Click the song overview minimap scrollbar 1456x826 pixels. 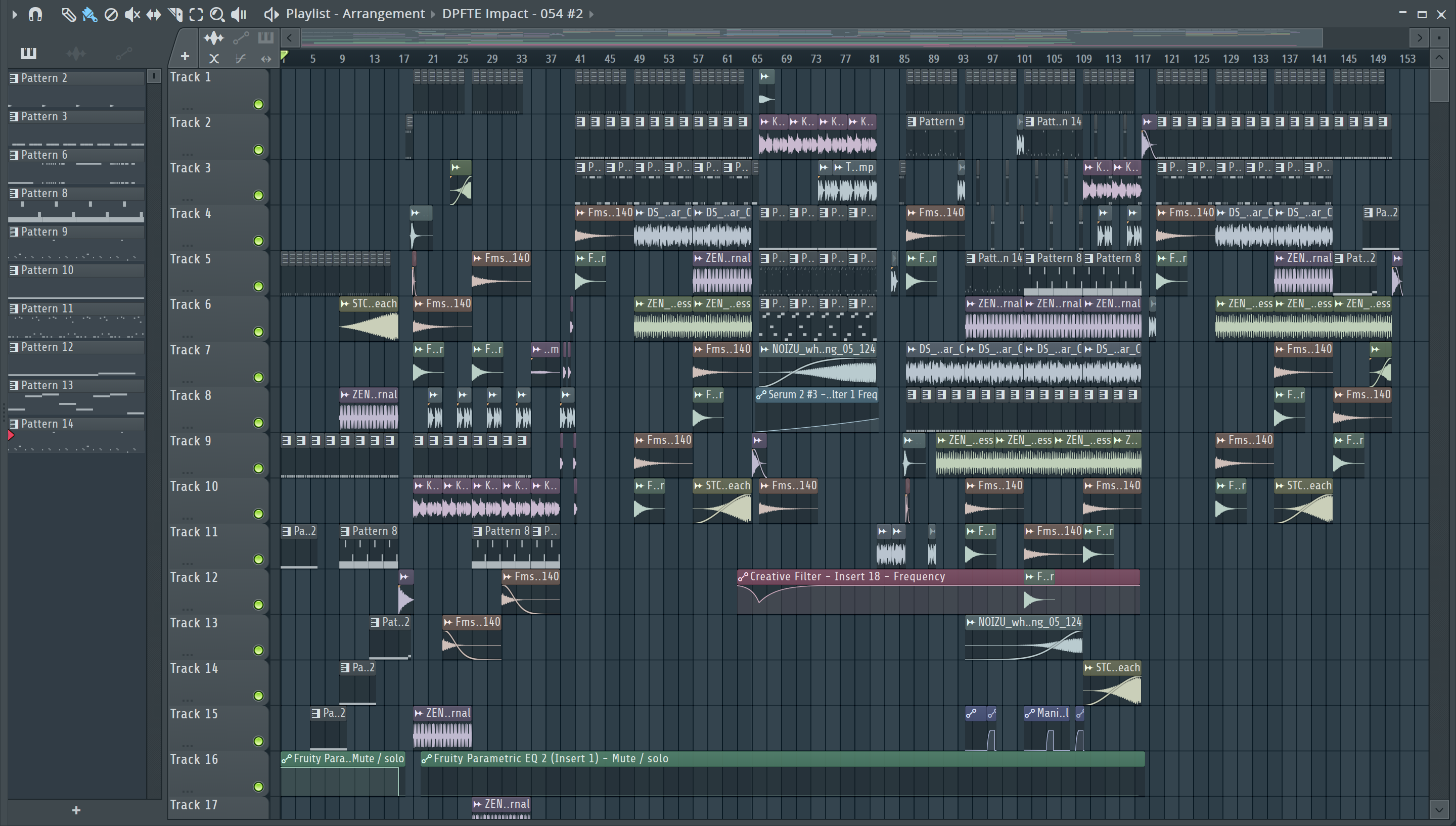811,38
